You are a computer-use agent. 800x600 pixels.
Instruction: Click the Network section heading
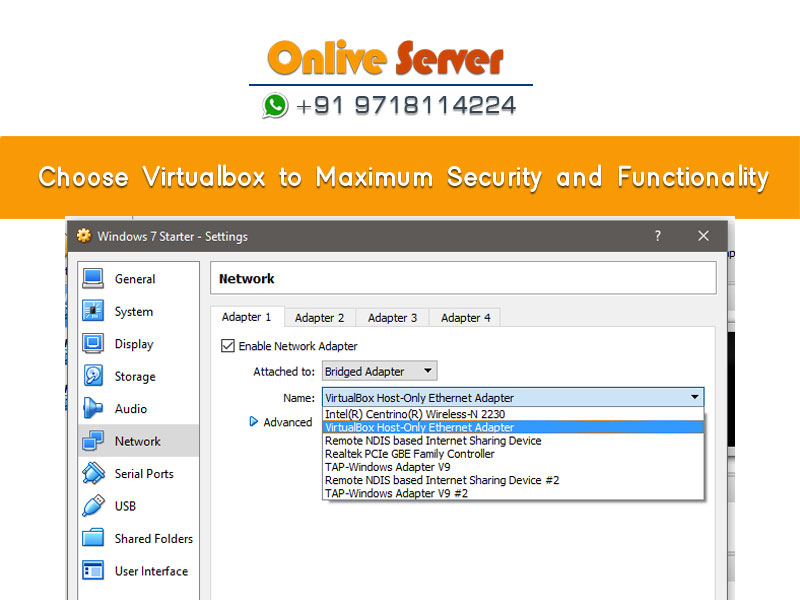pyautogui.click(x=246, y=279)
